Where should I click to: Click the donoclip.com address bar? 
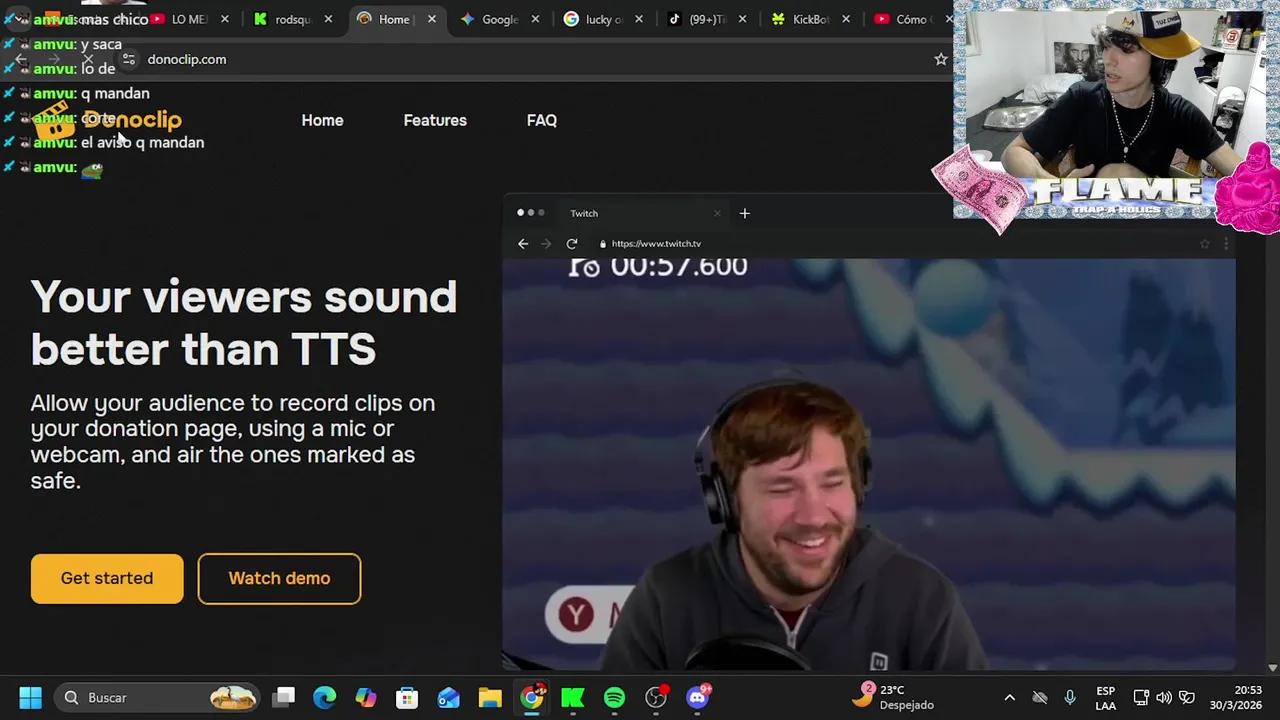(187, 59)
